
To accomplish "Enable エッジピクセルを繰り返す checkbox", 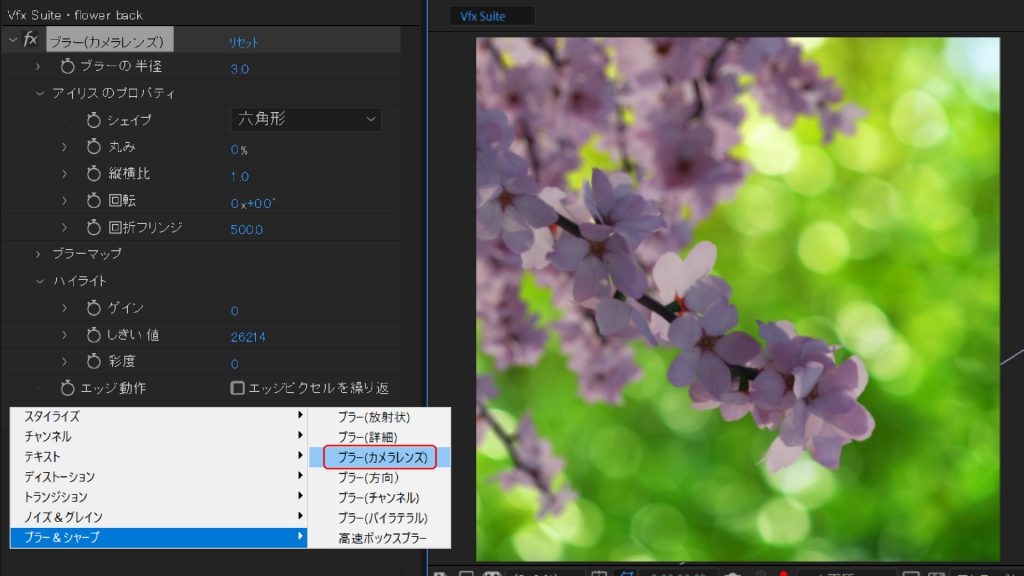I will tap(238, 388).
